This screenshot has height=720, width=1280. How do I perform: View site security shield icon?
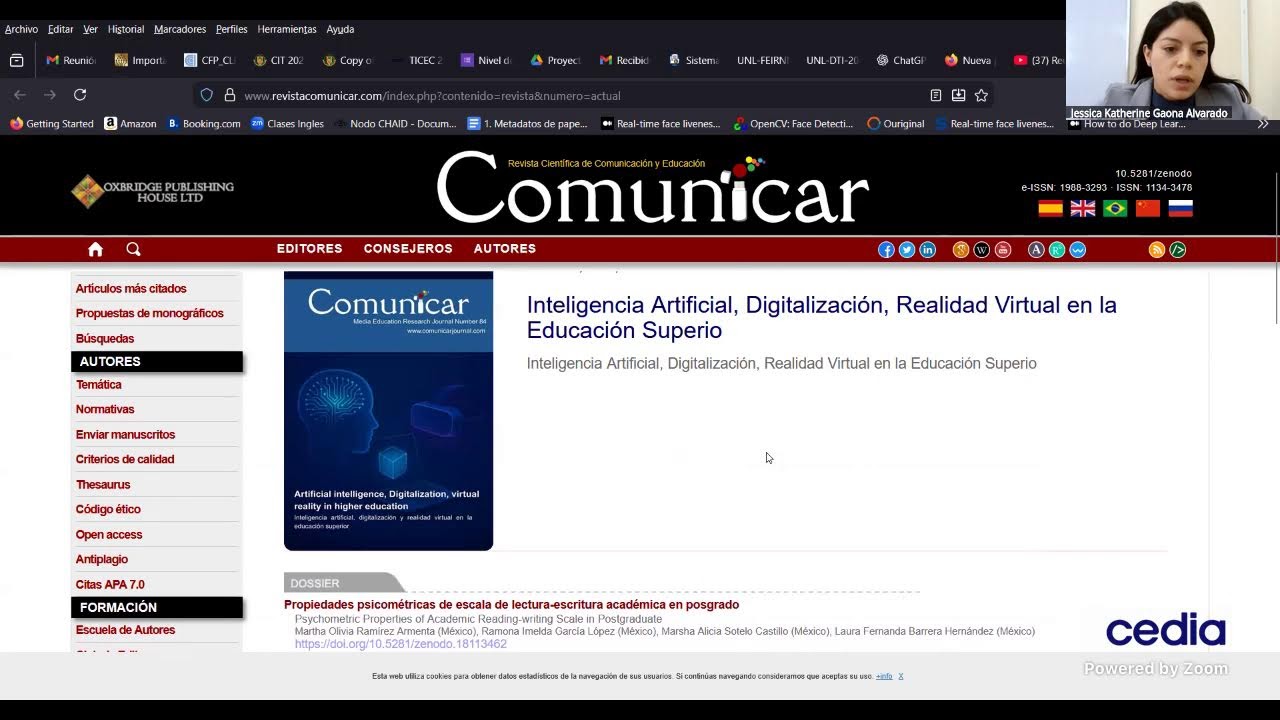pyautogui.click(x=207, y=95)
